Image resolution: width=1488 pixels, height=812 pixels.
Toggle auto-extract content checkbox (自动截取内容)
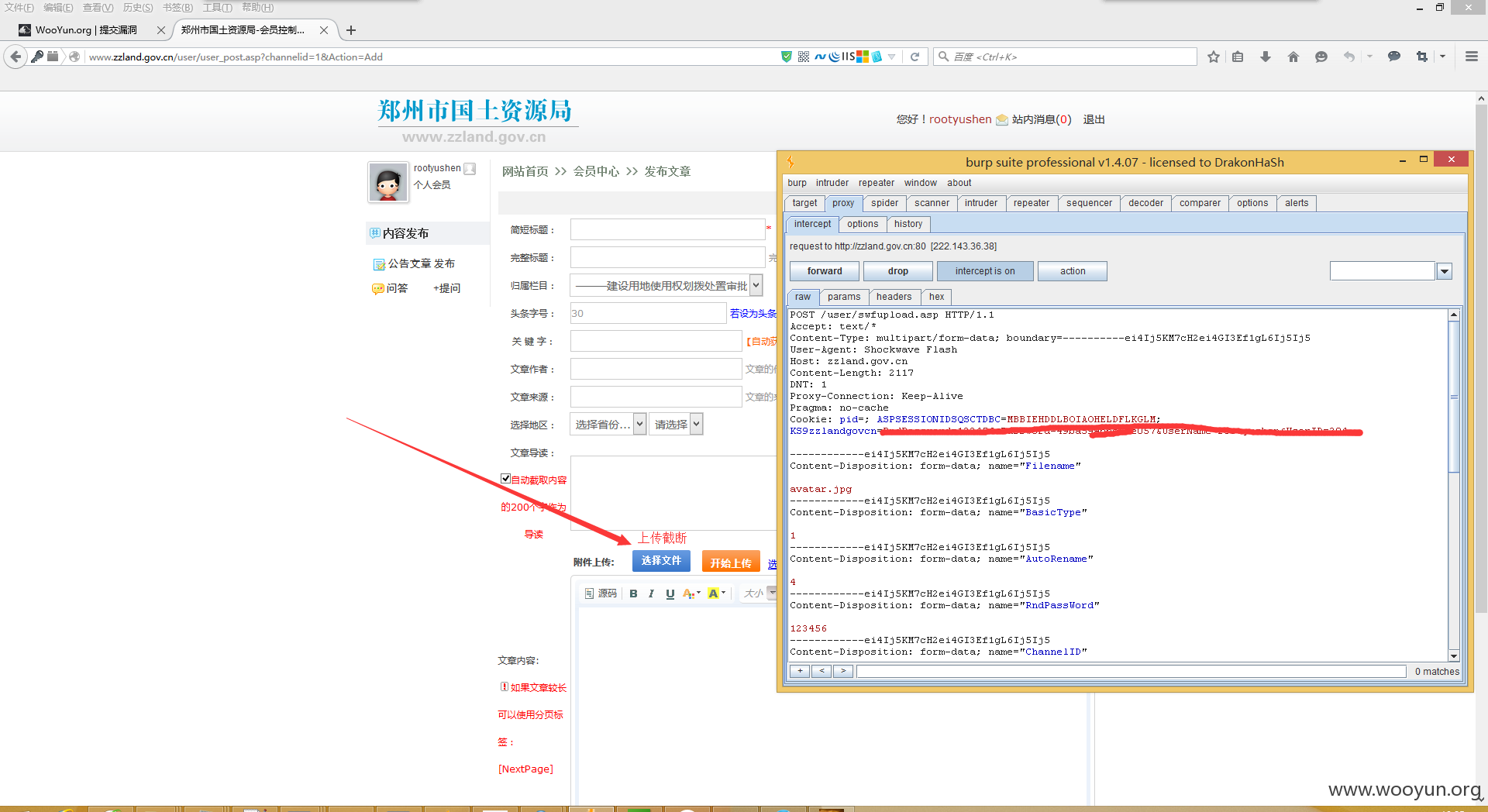[x=505, y=479]
